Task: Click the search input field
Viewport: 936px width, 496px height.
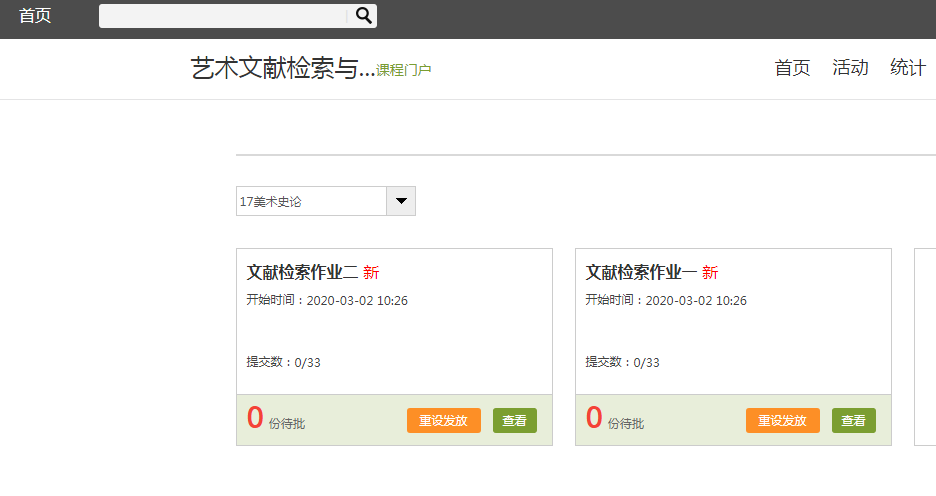Action: pyautogui.click(x=222, y=16)
